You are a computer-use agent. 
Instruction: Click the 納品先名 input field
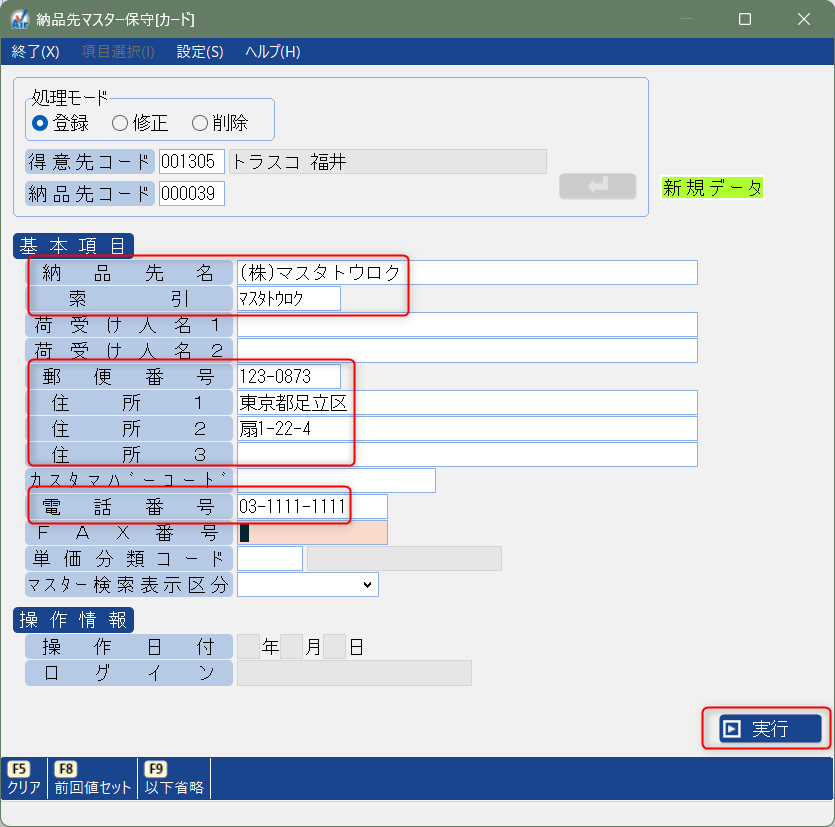[467, 273]
